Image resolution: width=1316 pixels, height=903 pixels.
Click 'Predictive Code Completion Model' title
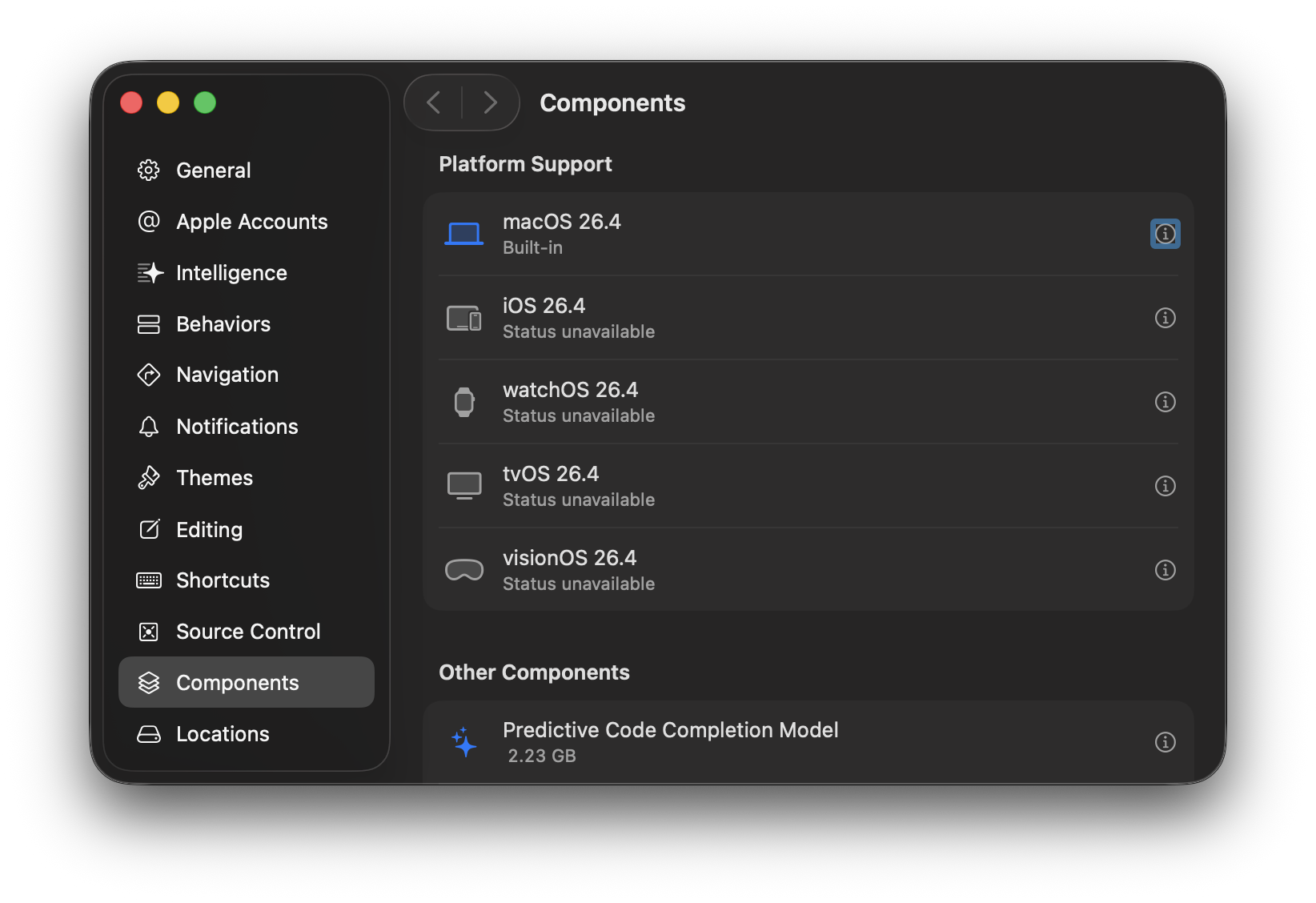click(671, 730)
